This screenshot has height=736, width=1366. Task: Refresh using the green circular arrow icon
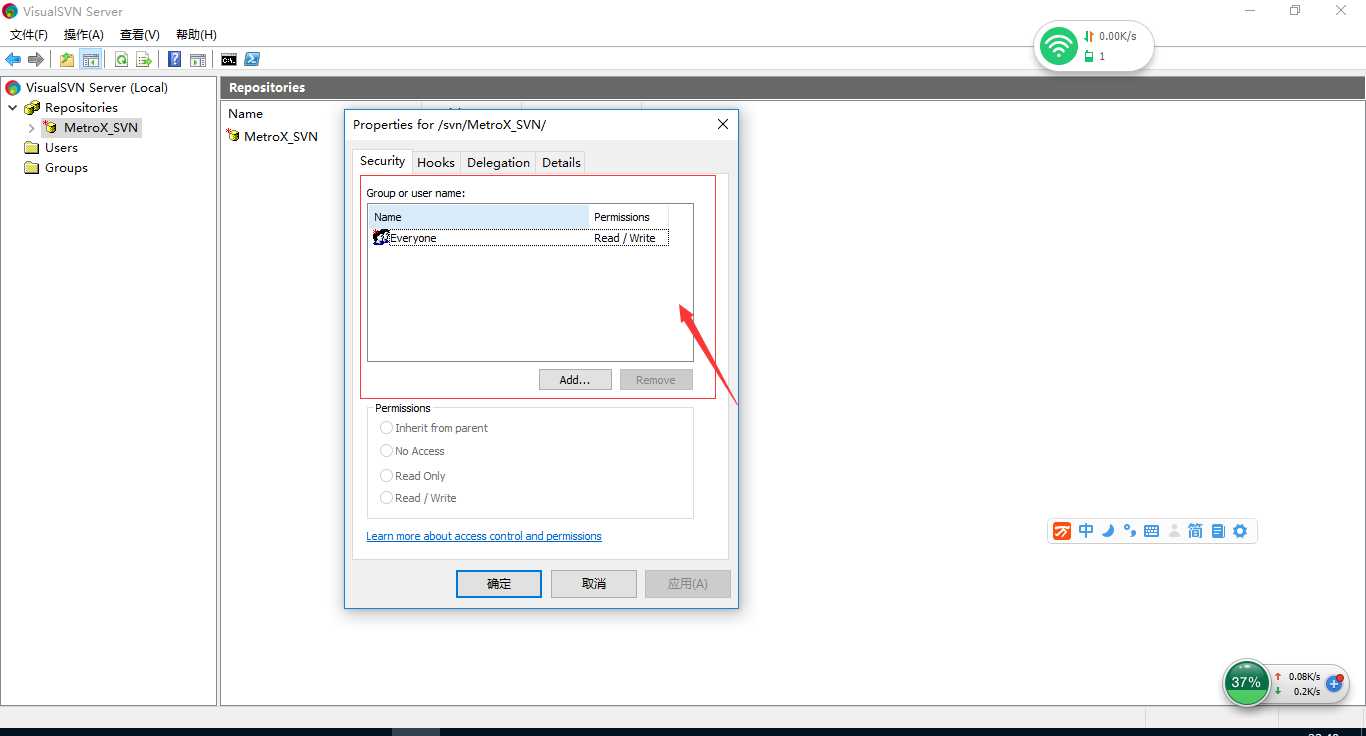[x=121, y=60]
